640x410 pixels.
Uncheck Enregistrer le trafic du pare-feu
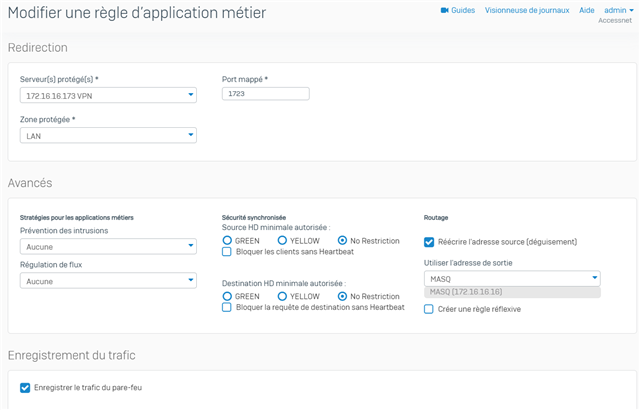pyautogui.click(x=25, y=388)
